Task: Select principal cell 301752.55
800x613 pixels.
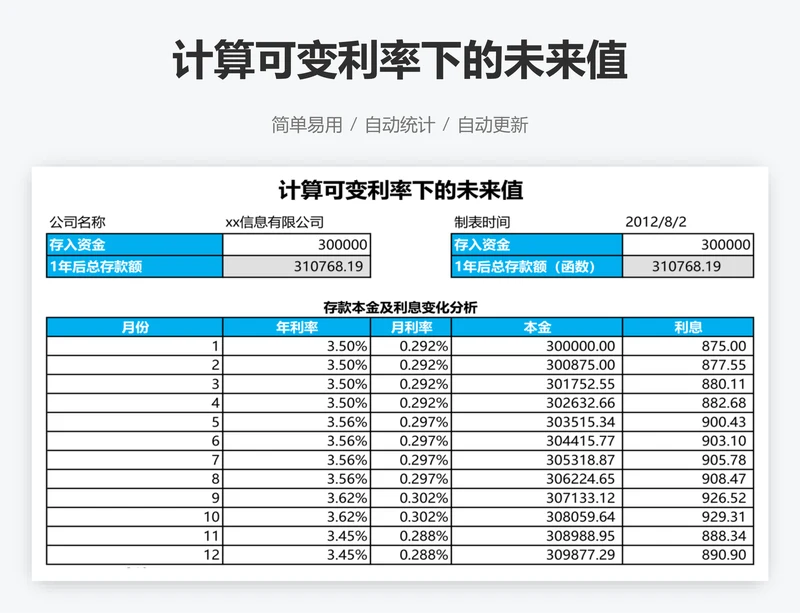Action: (x=537, y=384)
